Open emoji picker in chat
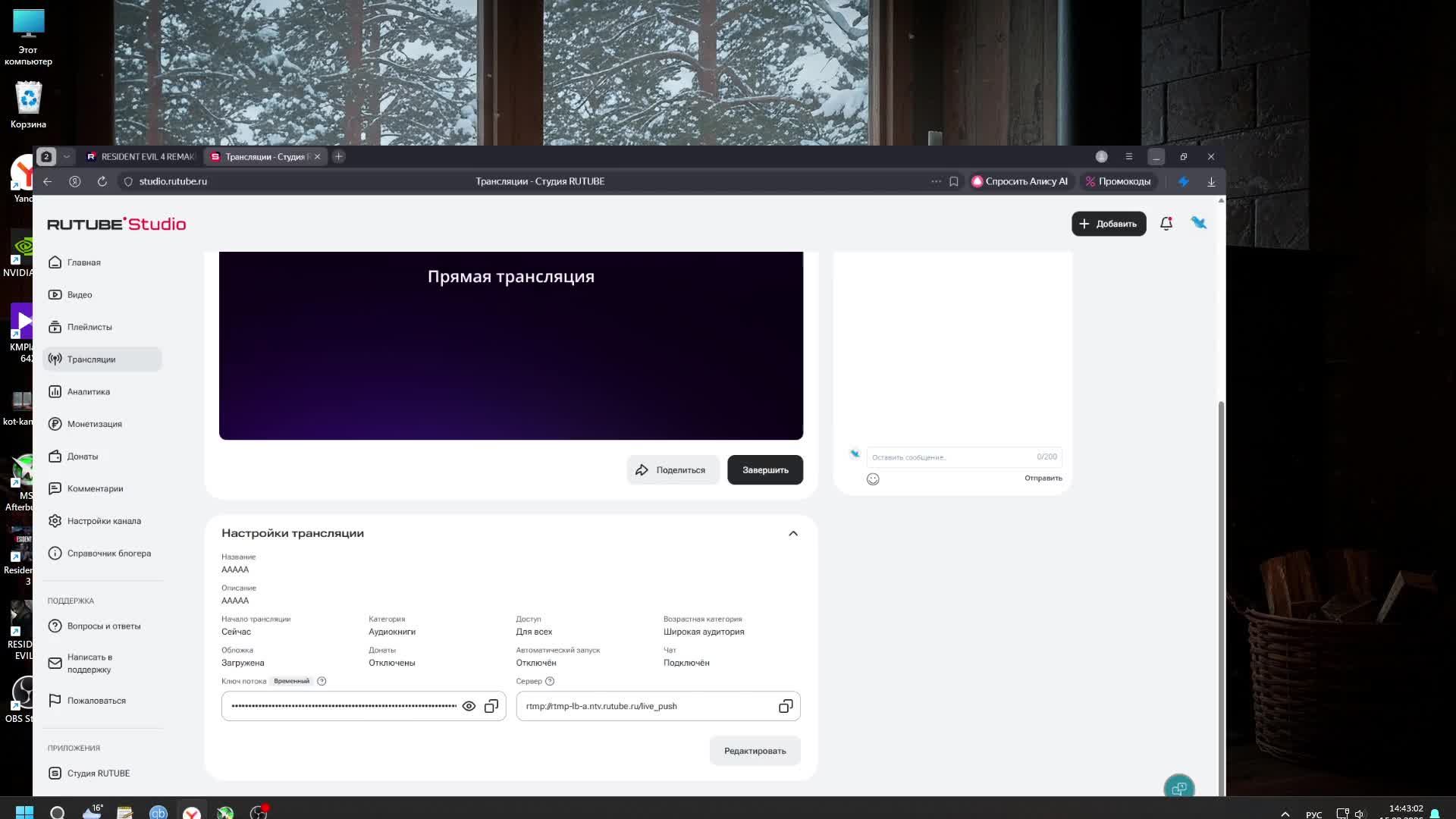The height and width of the screenshot is (819, 1456). pyautogui.click(x=873, y=479)
